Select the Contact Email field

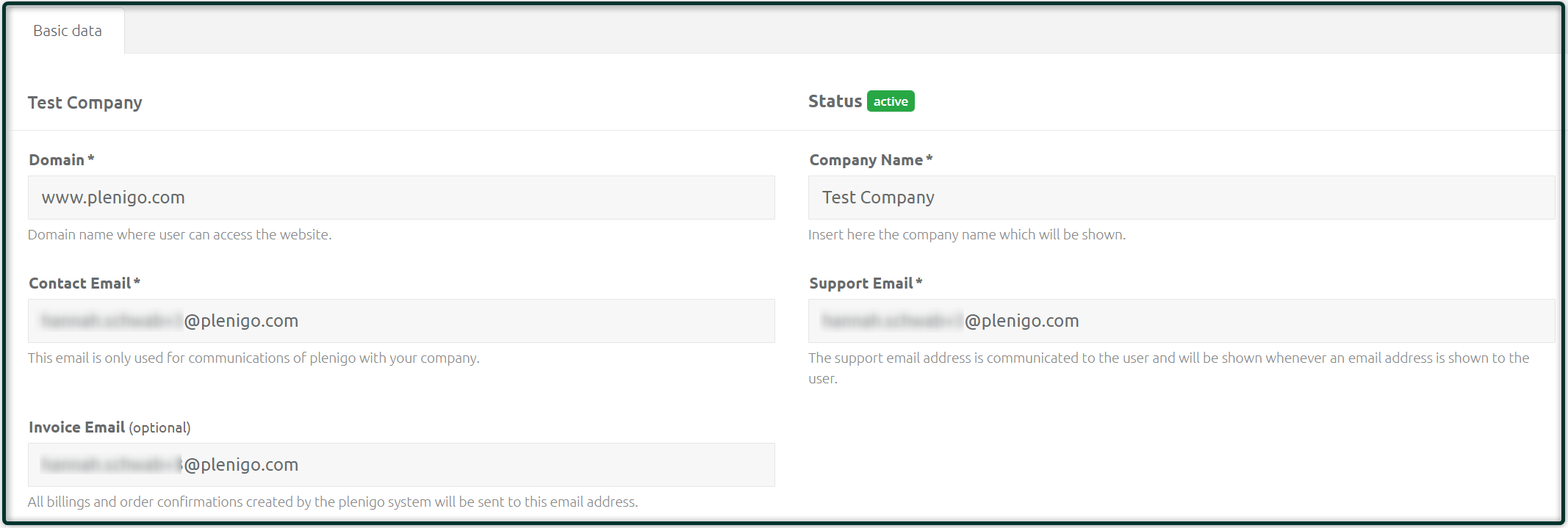[401, 321]
